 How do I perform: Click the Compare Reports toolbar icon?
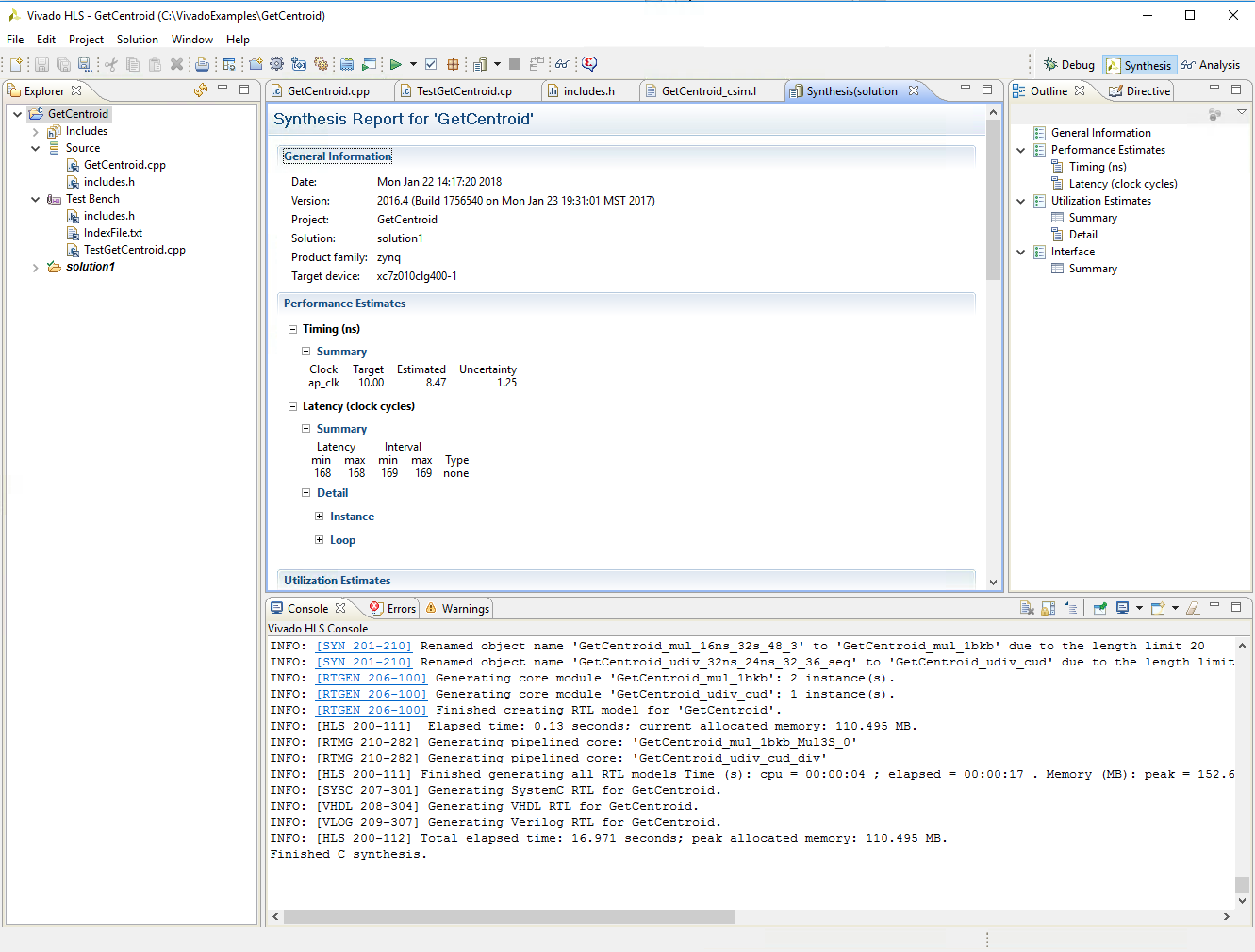point(537,64)
